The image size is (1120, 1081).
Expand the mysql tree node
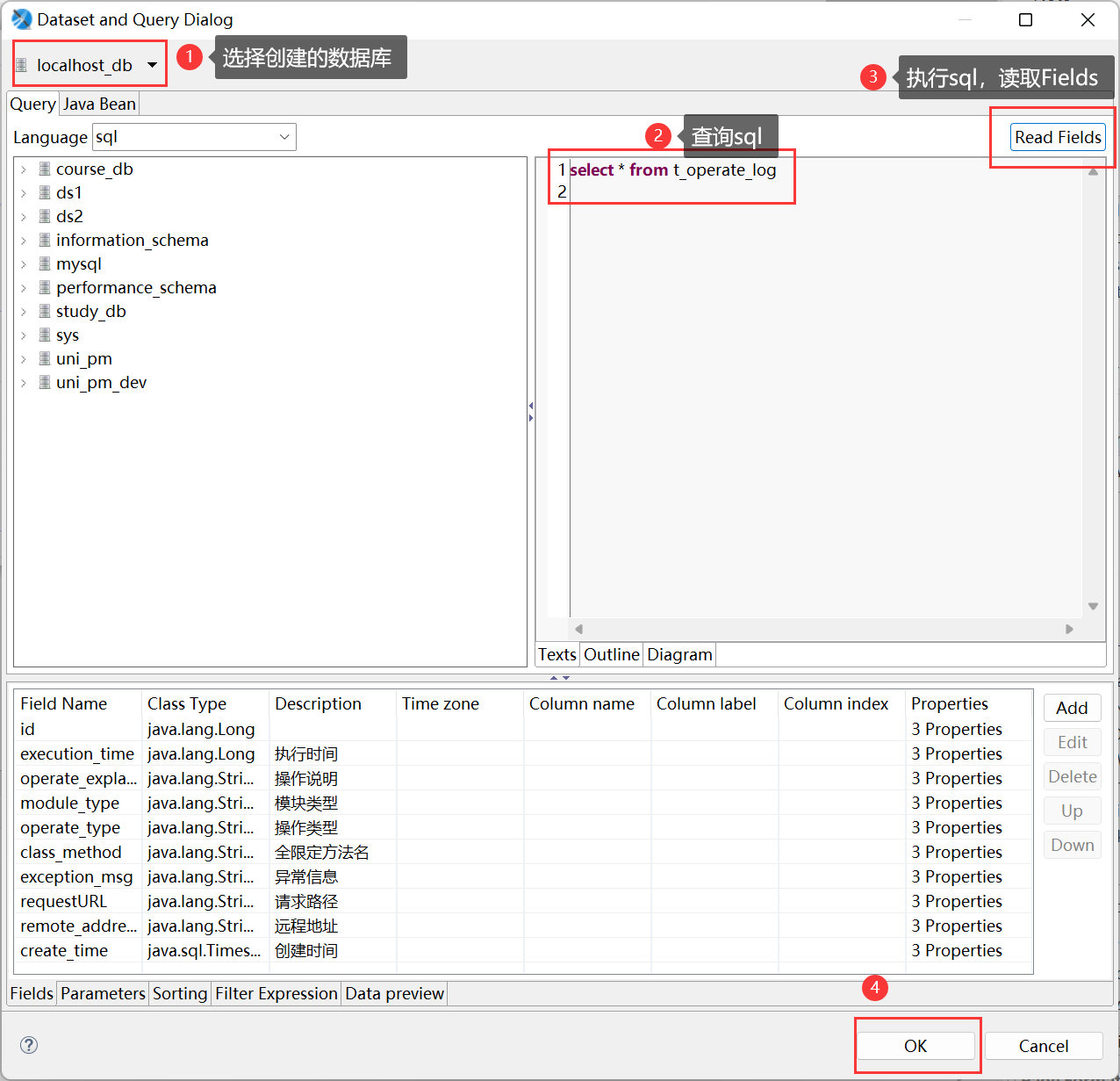(x=24, y=264)
